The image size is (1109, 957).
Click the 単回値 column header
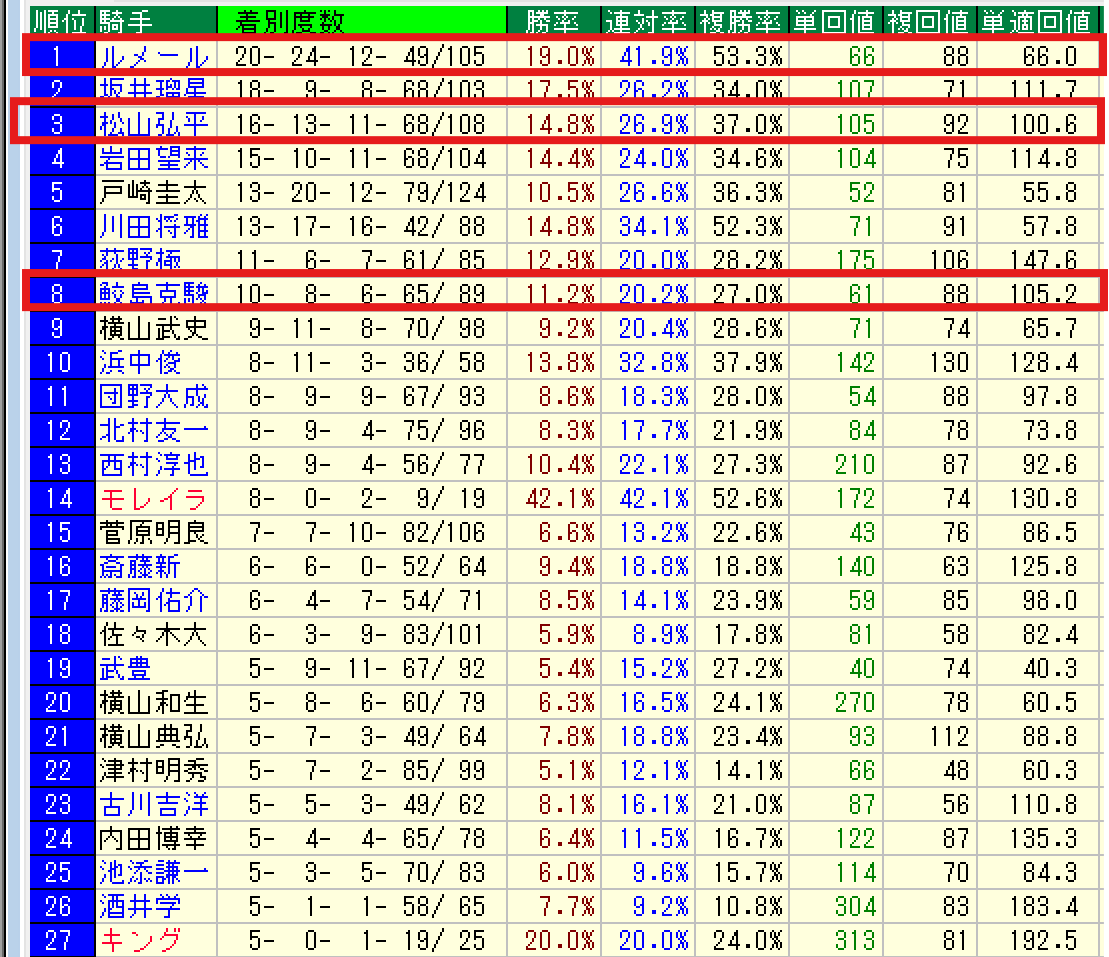coord(834,20)
